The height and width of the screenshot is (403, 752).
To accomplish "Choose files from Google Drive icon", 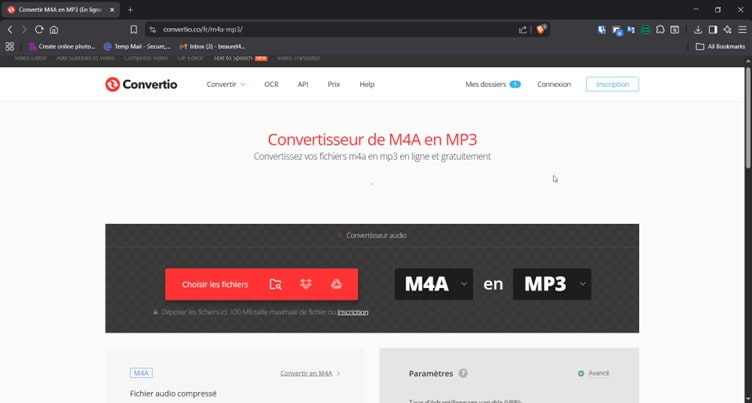I will [337, 284].
